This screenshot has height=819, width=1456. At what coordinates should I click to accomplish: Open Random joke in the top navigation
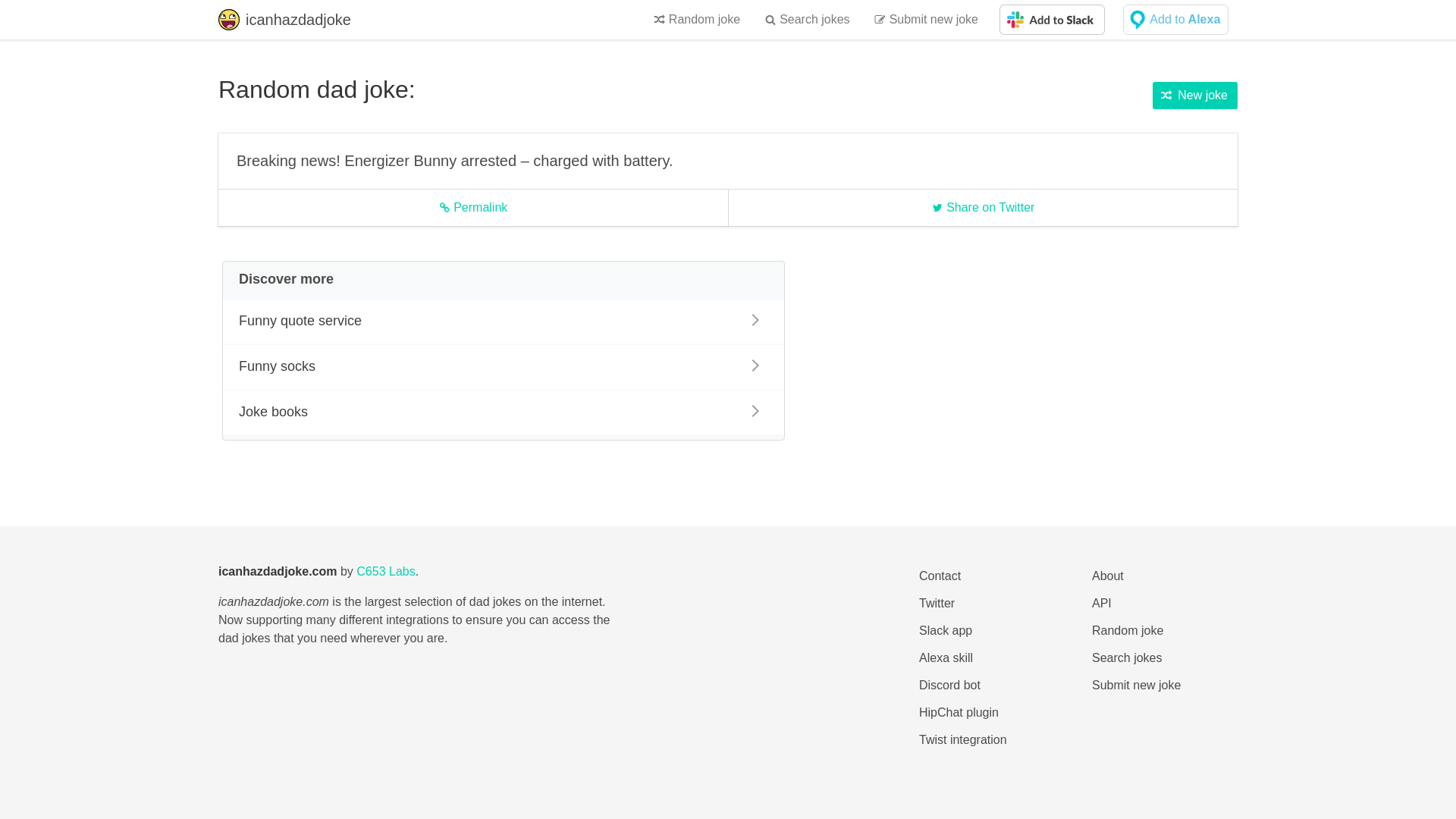(x=697, y=20)
